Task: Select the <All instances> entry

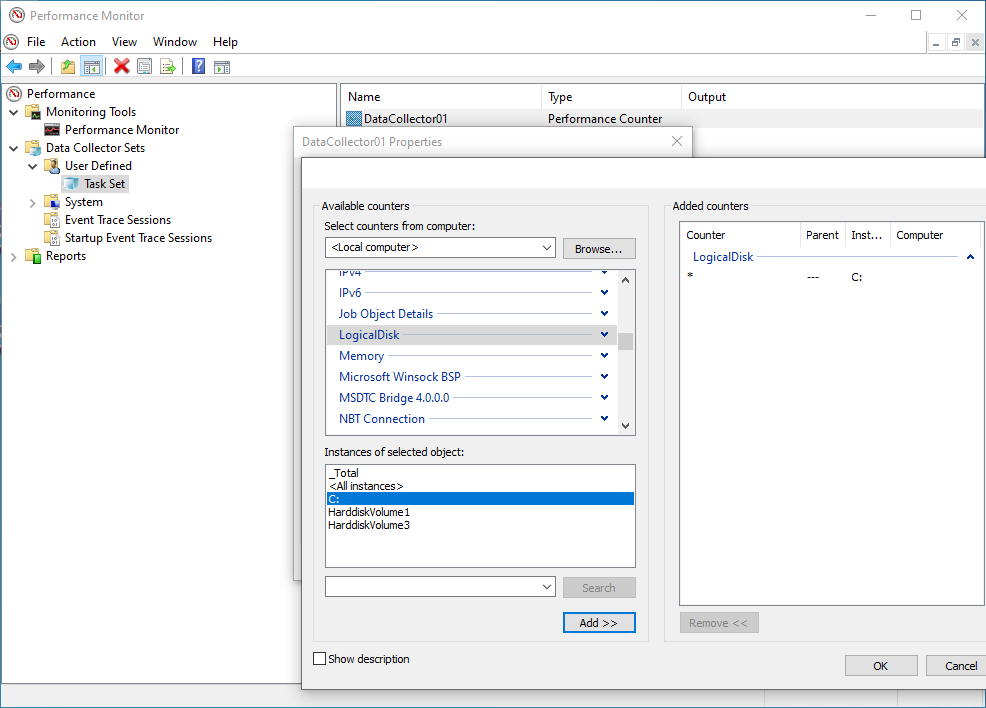Action: 366,485
